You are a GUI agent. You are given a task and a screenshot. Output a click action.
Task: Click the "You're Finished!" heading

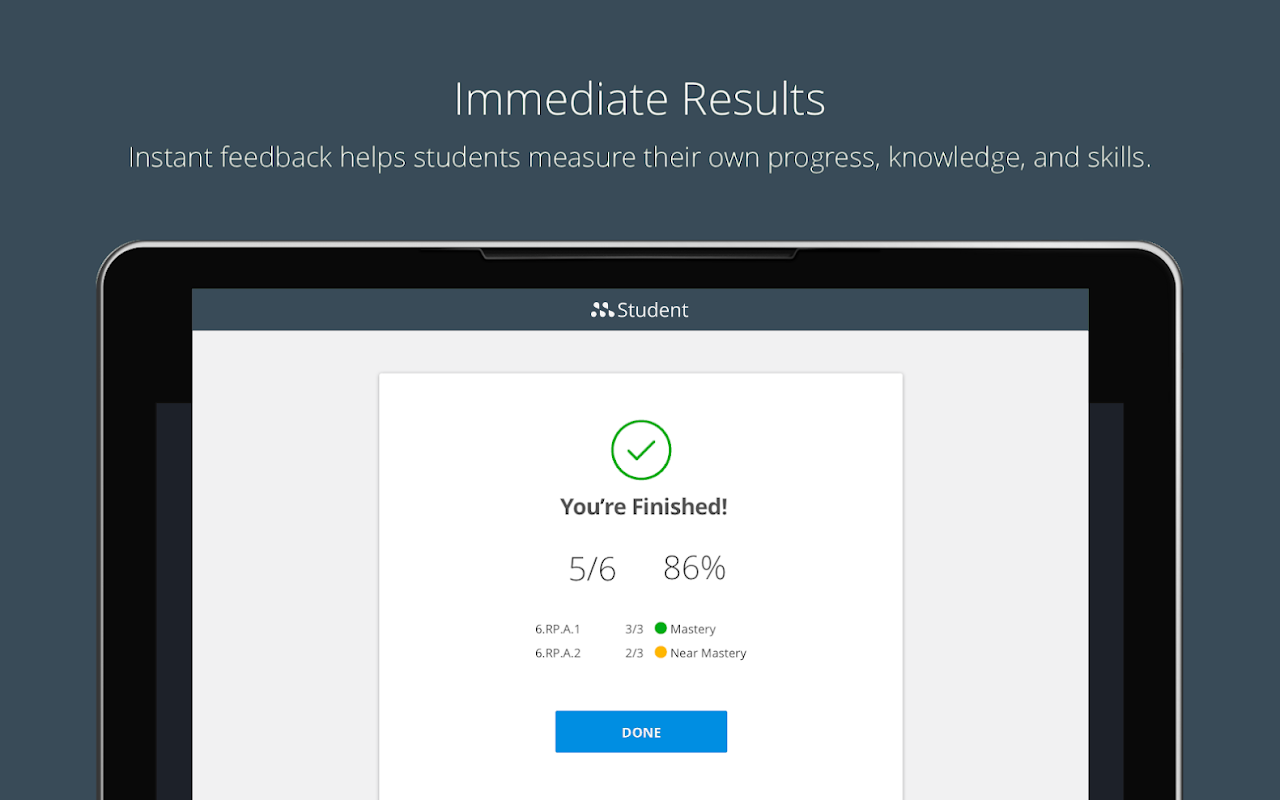coord(643,507)
